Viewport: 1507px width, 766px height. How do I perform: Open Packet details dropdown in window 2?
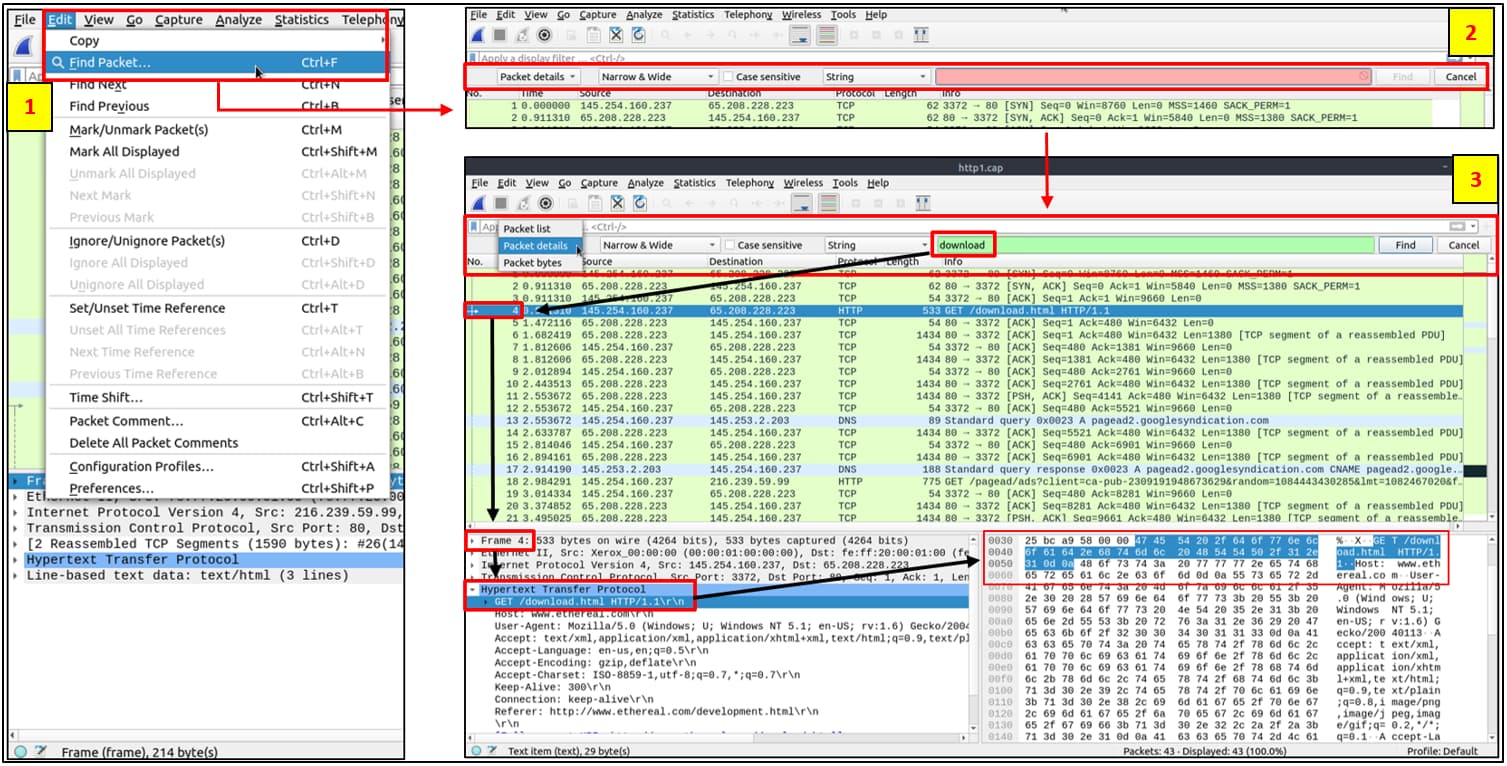(538, 77)
